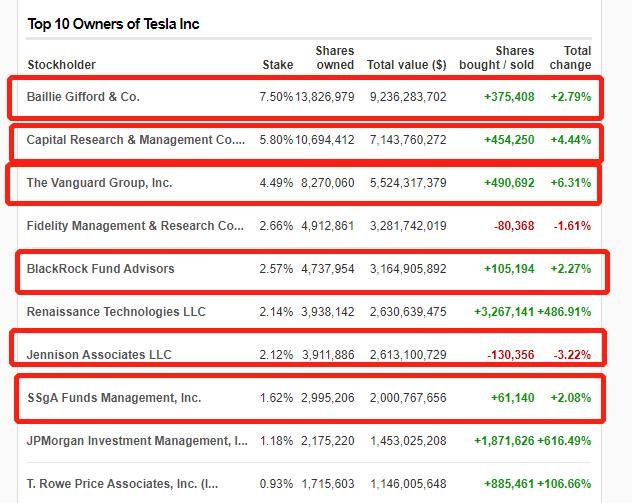
Task: Click Baillie Gifford's 7.50% stake value
Action: point(276,97)
